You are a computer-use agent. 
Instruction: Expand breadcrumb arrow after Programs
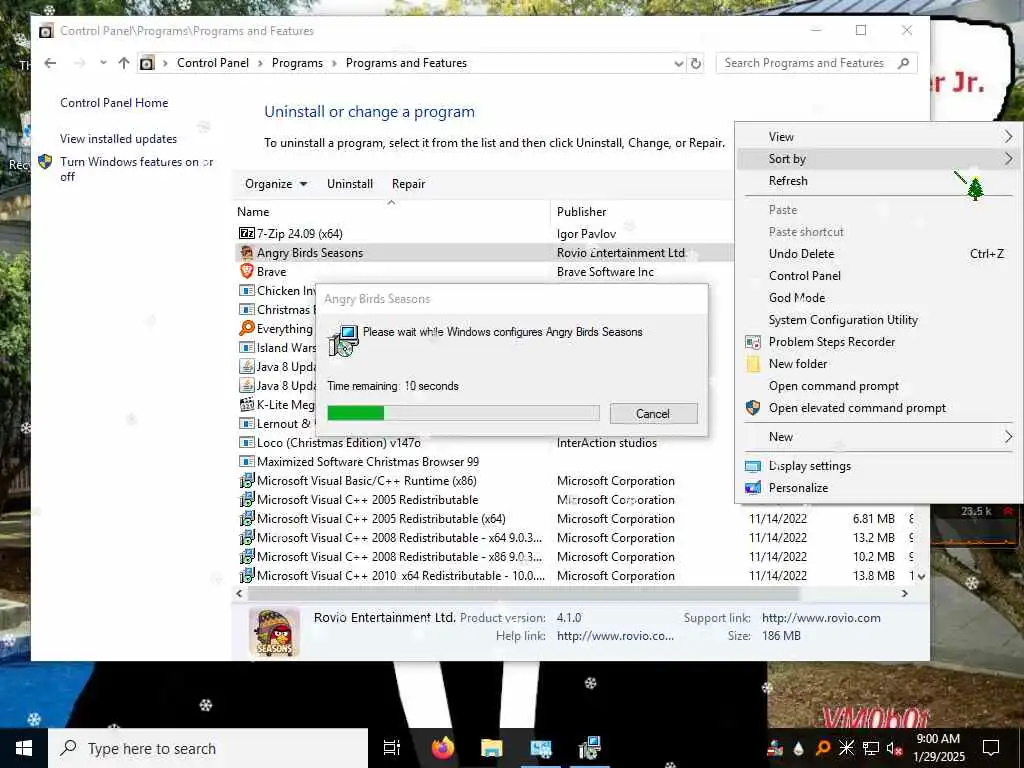[x=334, y=63]
